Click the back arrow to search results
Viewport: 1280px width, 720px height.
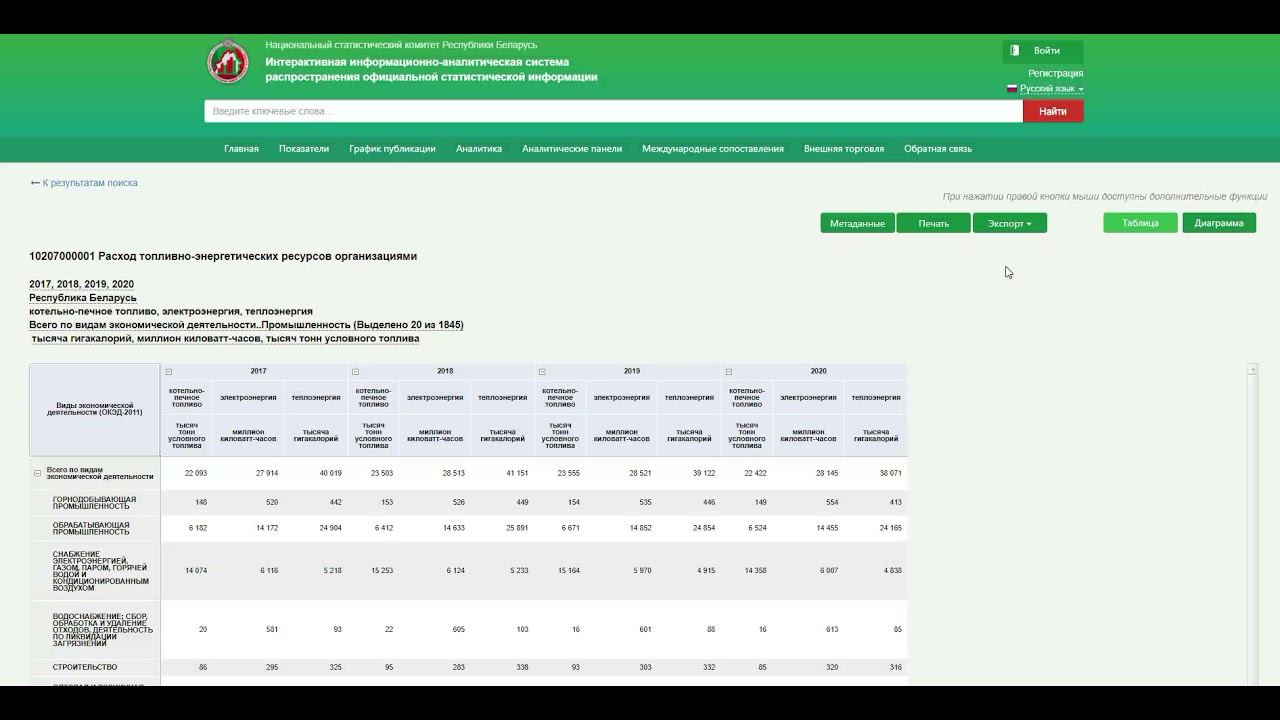35,183
